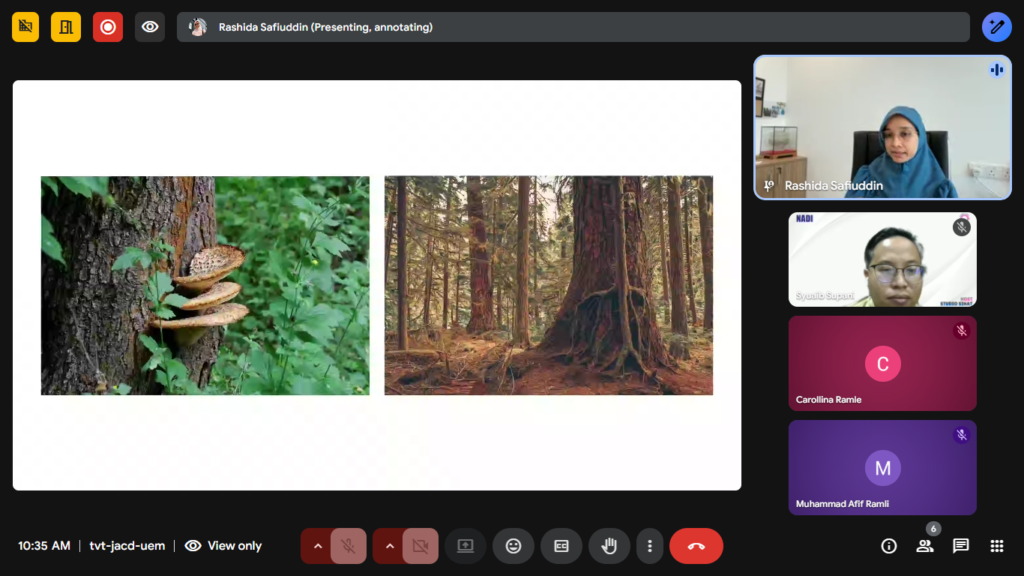The height and width of the screenshot is (576, 1024).
Task: Turn on the camera
Action: click(420, 546)
